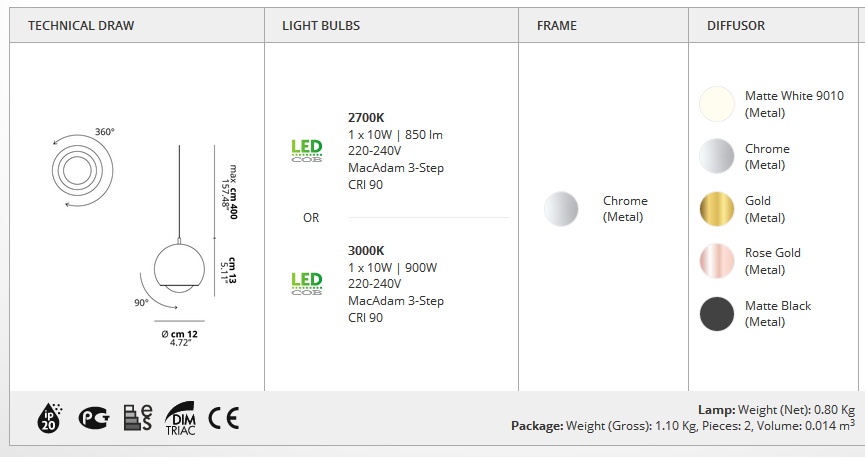Choose the Gold metal diffusor swatch
The height and width of the screenshot is (457, 865).
[717, 209]
